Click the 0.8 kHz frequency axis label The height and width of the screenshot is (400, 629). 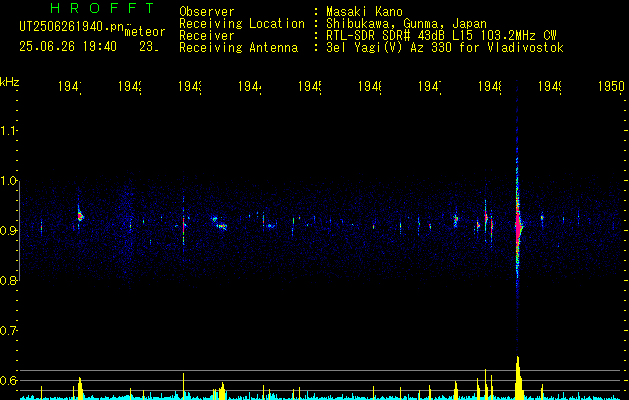(x=8, y=281)
